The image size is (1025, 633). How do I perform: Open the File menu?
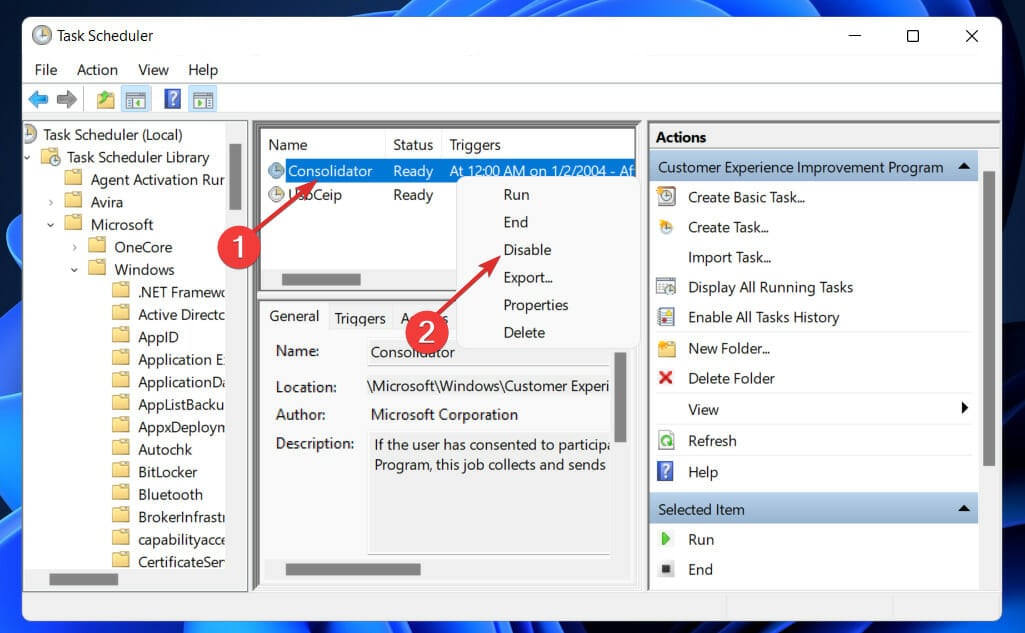(x=46, y=69)
